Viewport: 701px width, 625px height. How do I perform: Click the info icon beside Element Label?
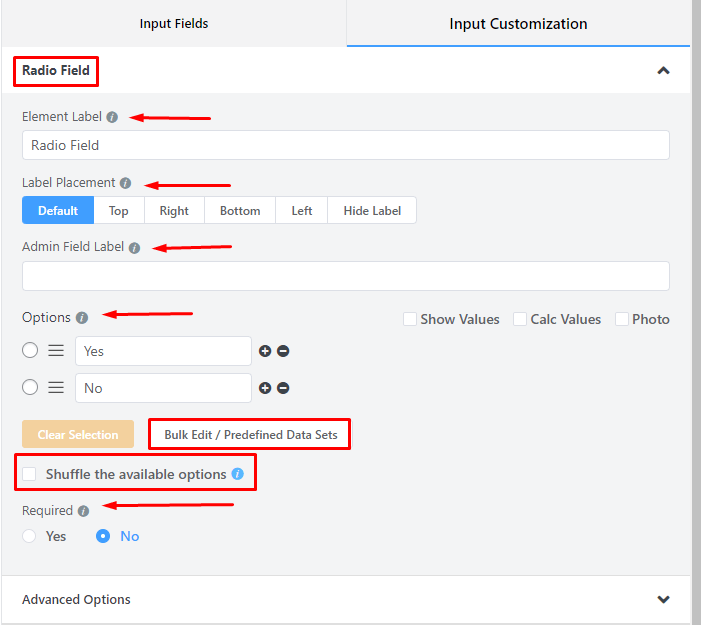coord(112,117)
